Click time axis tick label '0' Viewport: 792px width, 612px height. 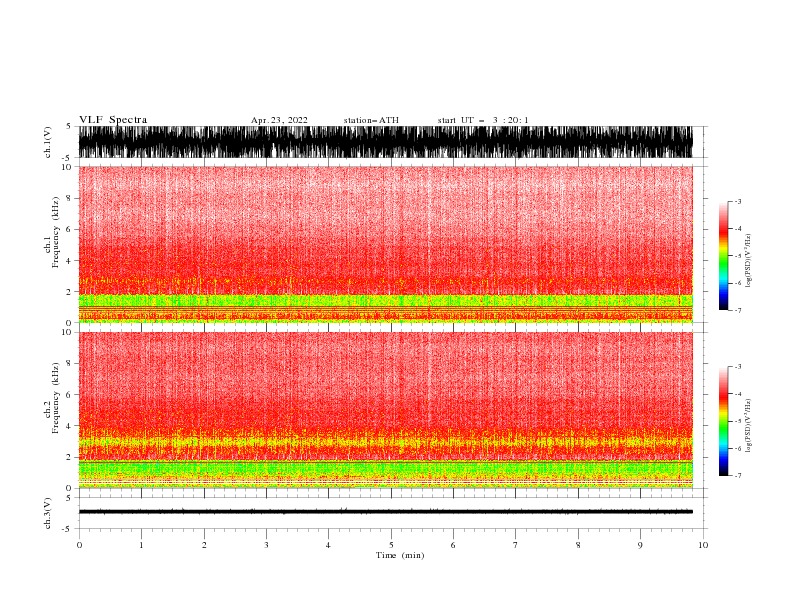pos(79,545)
